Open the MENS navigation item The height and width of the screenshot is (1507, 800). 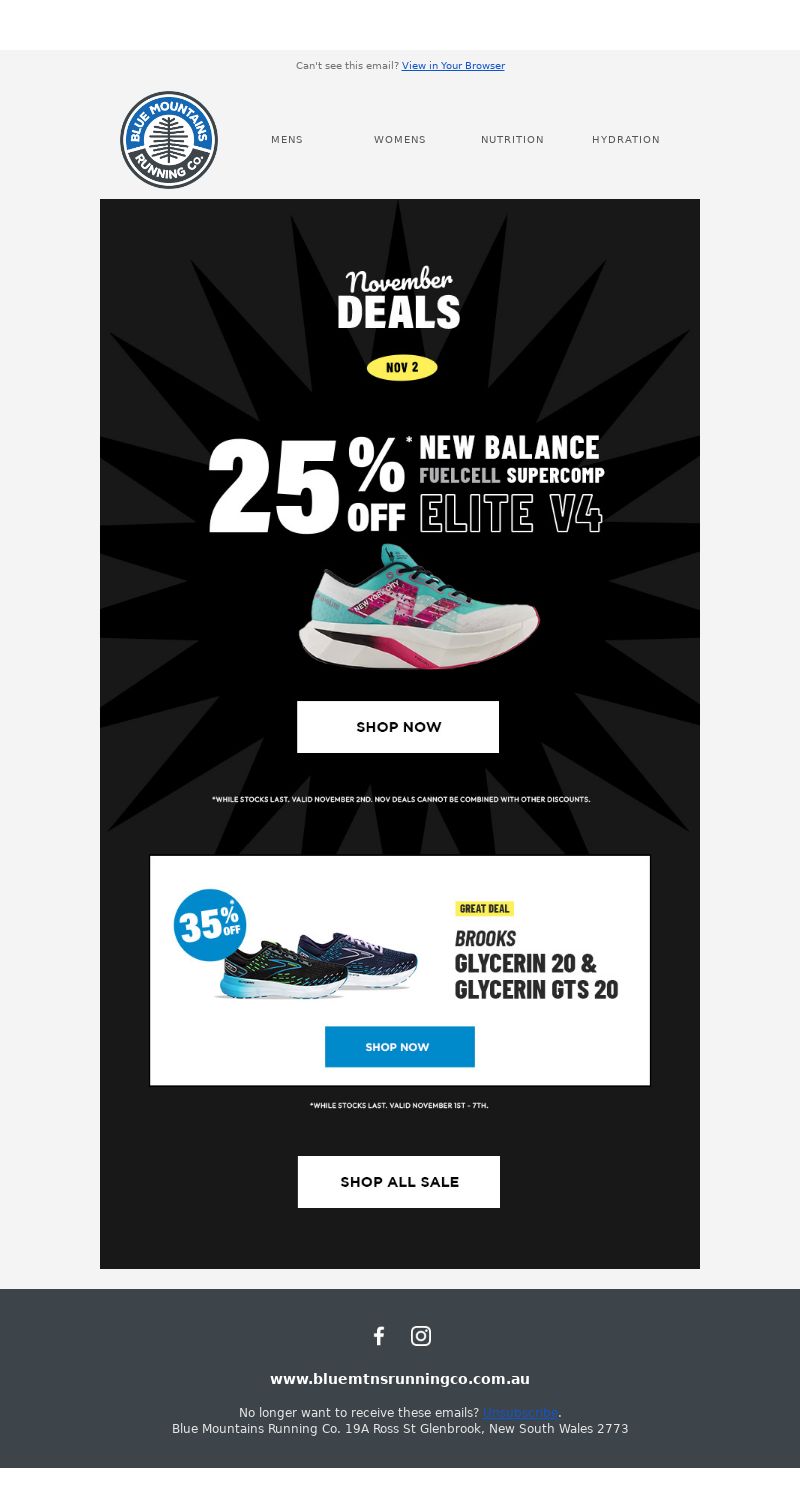(x=287, y=140)
